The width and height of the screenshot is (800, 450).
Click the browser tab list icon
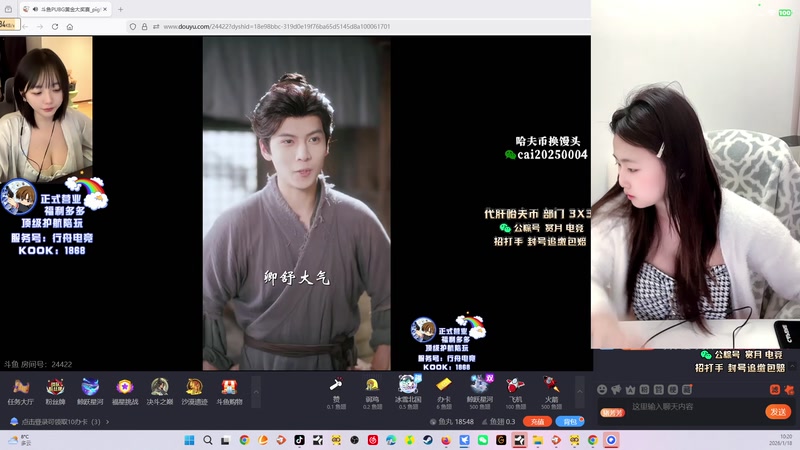[x=8, y=9]
